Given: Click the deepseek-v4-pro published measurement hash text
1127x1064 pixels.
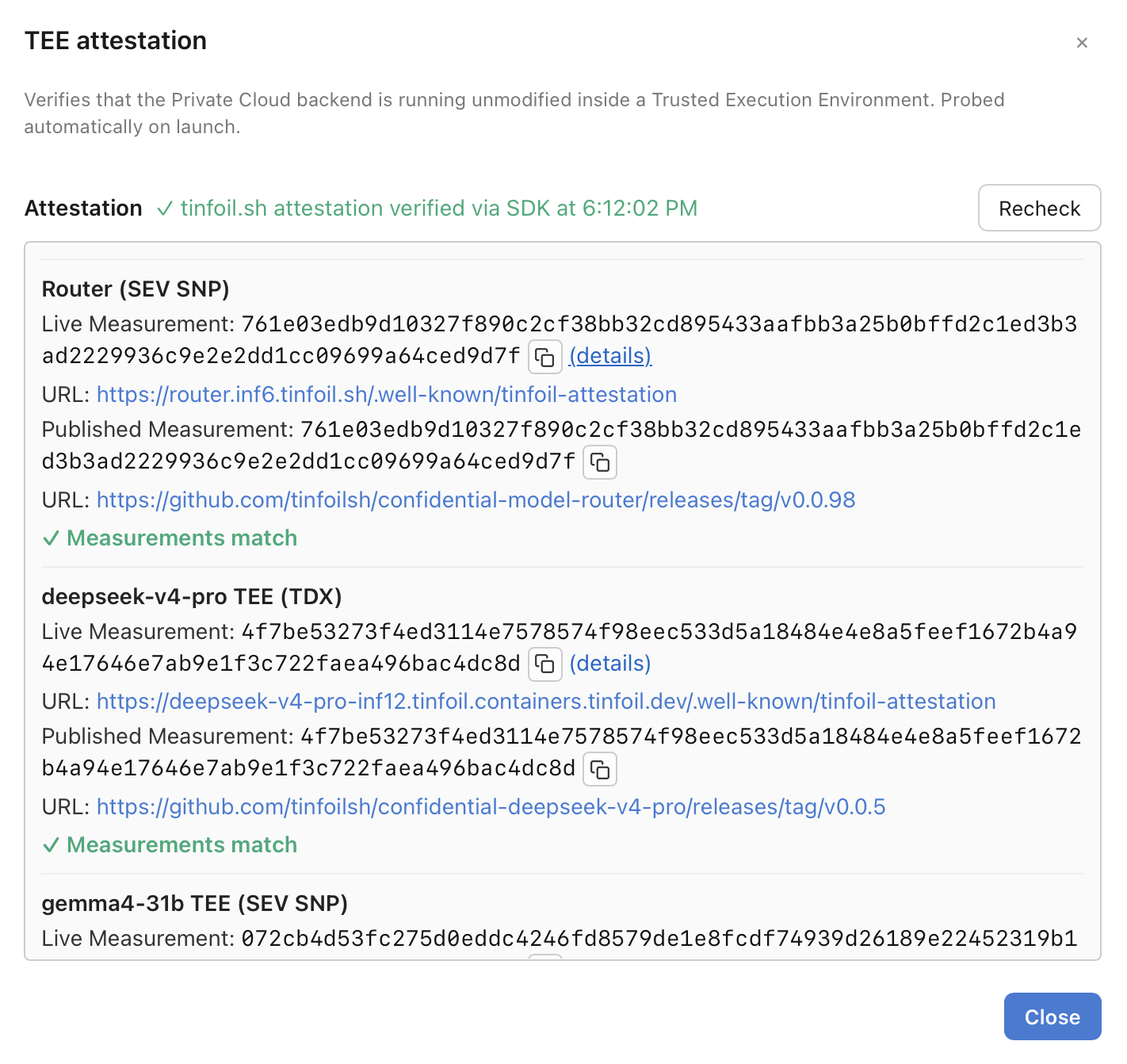Looking at the screenshot, I should [x=562, y=752].
